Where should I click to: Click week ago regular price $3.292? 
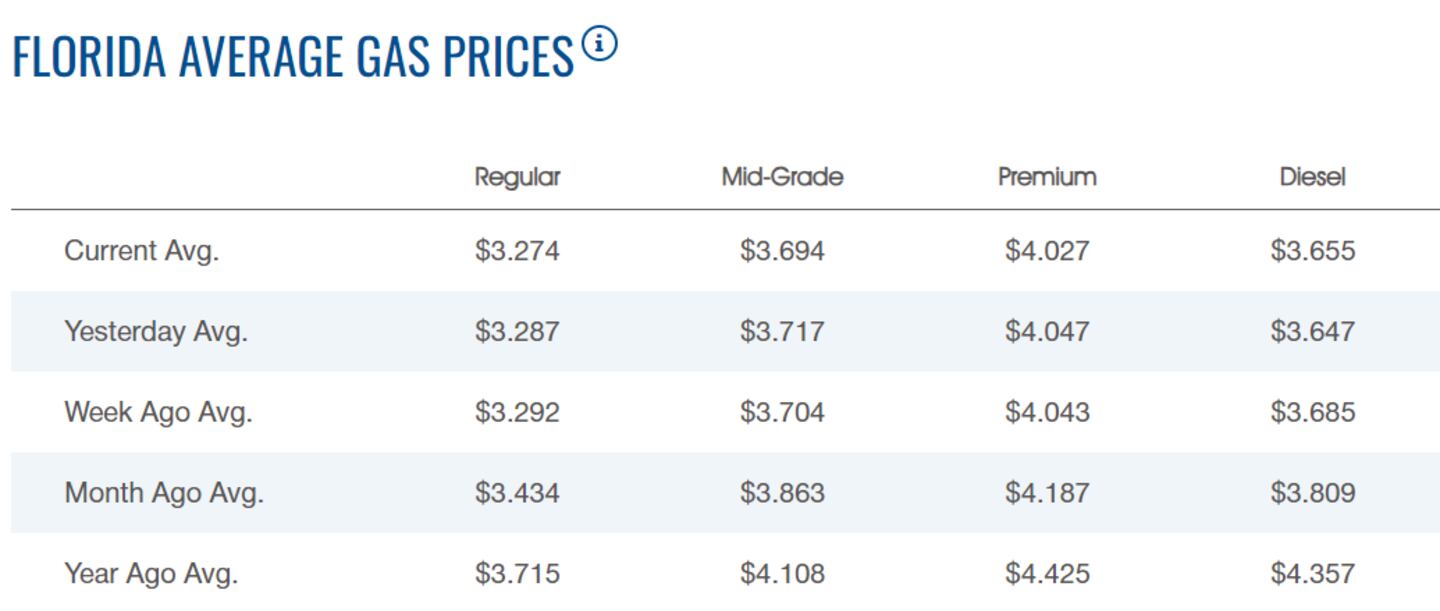pyautogui.click(x=517, y=412)
